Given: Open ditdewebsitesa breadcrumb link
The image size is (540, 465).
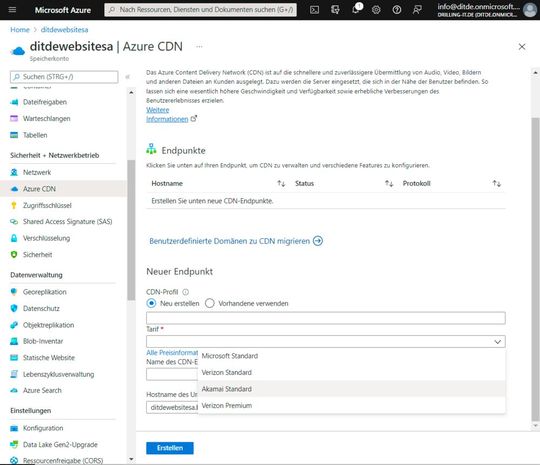Looking at the screenshot, I should (64, 30).
